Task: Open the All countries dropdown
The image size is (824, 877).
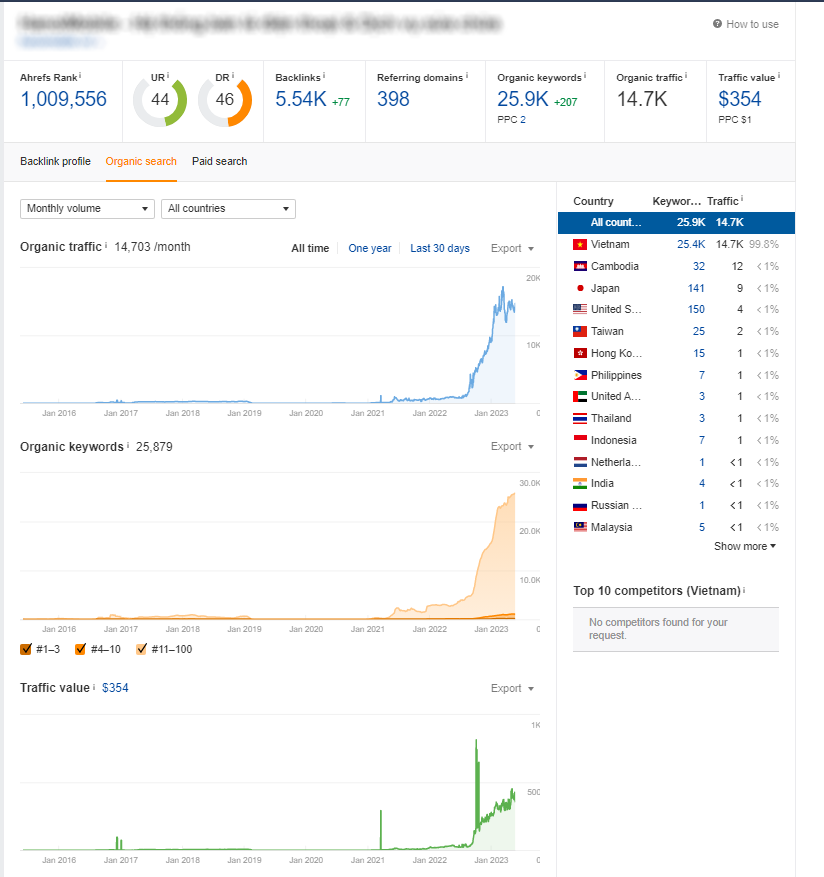Action: [x=228, y=208]
